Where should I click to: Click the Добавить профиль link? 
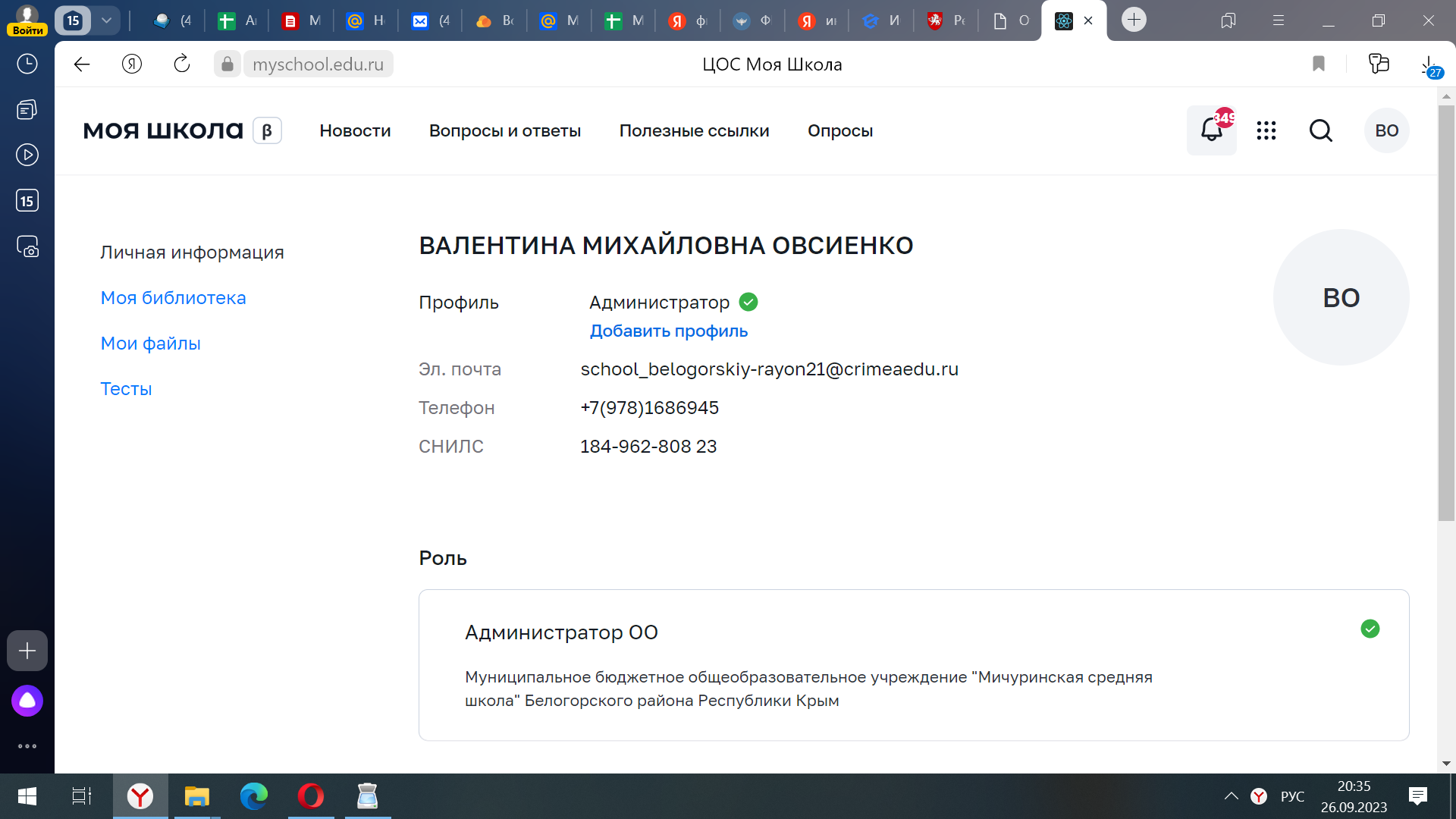tap(669, 331)
